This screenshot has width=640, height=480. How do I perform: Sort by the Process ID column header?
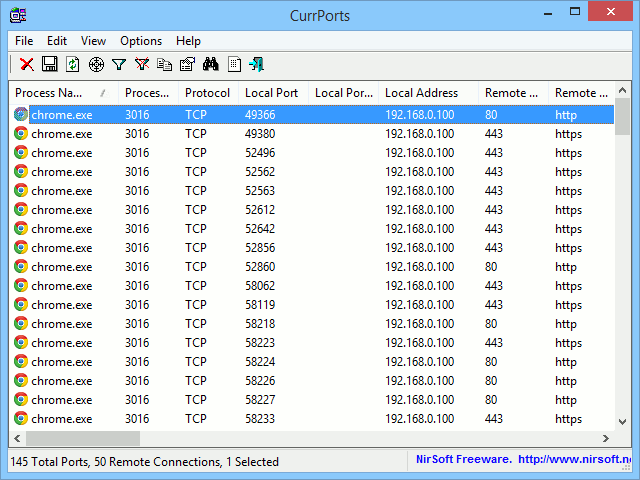(149, 93)
